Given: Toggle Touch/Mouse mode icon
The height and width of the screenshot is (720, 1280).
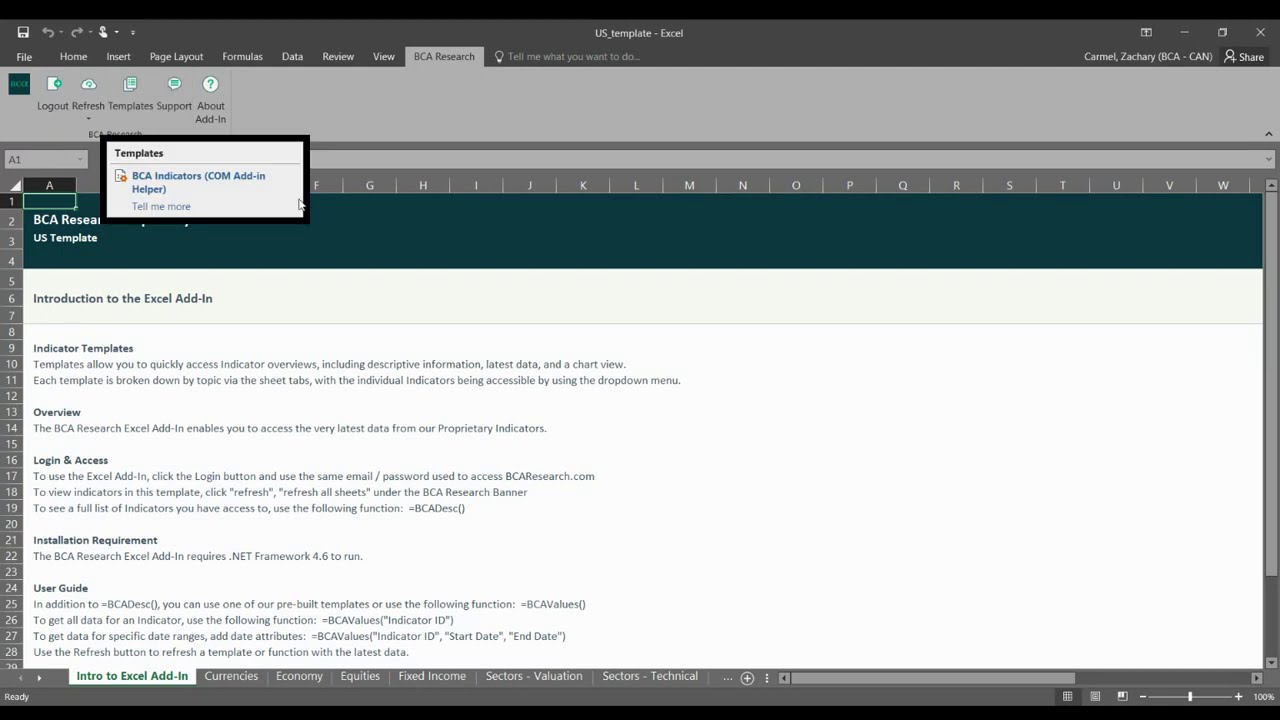Looking at the screenshot, I should [102, 33].
